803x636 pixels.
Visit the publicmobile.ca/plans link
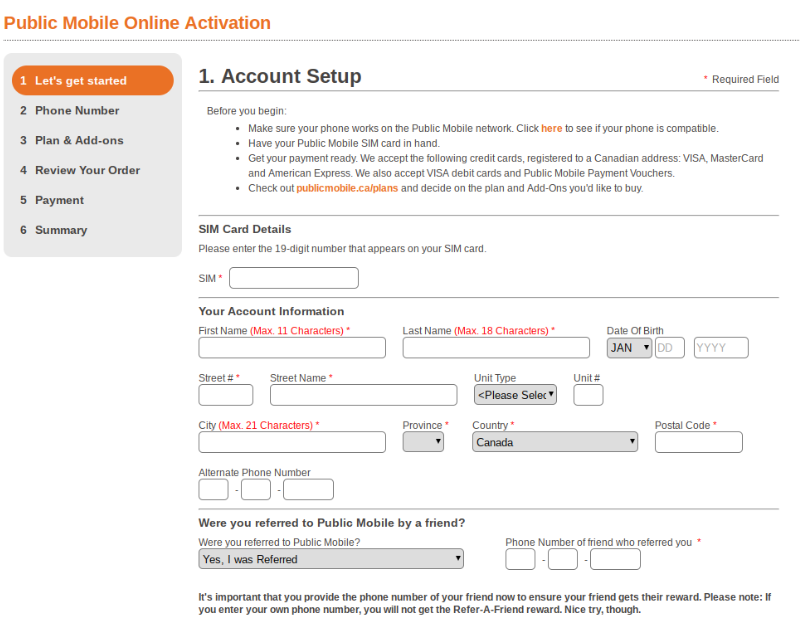pyautogui.click(x=347, y=188)
